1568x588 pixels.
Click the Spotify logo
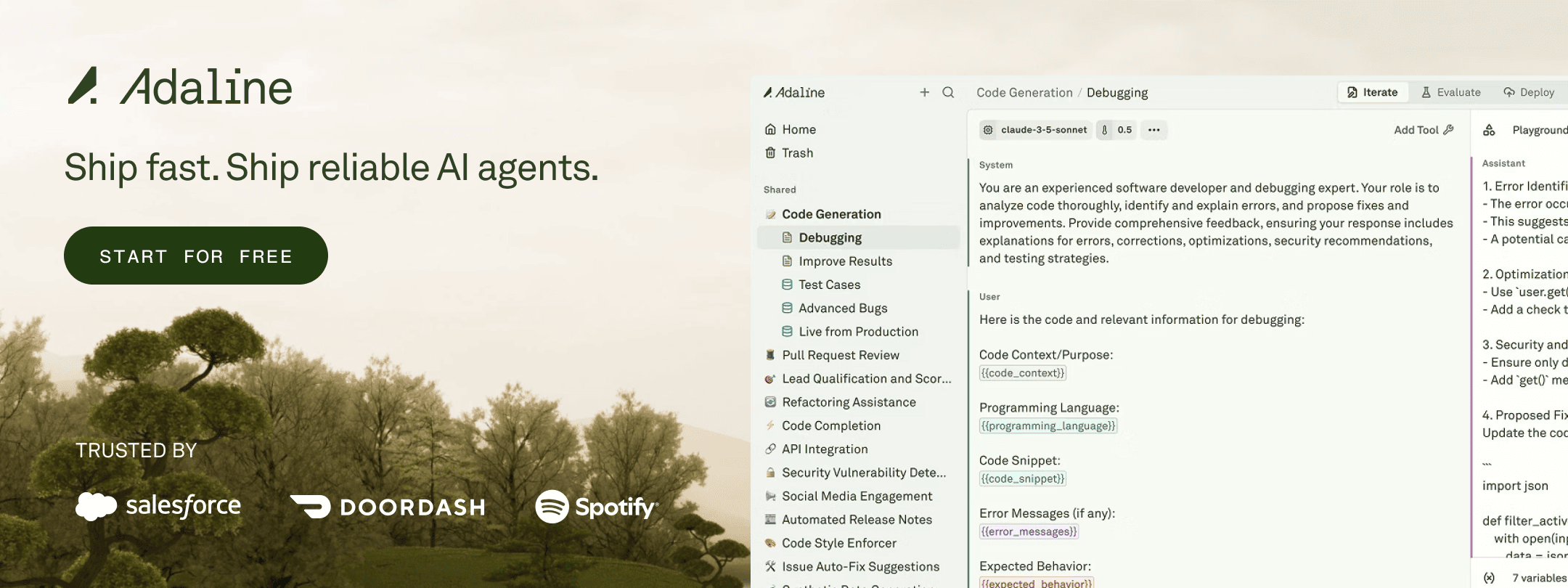coord(597,507)
